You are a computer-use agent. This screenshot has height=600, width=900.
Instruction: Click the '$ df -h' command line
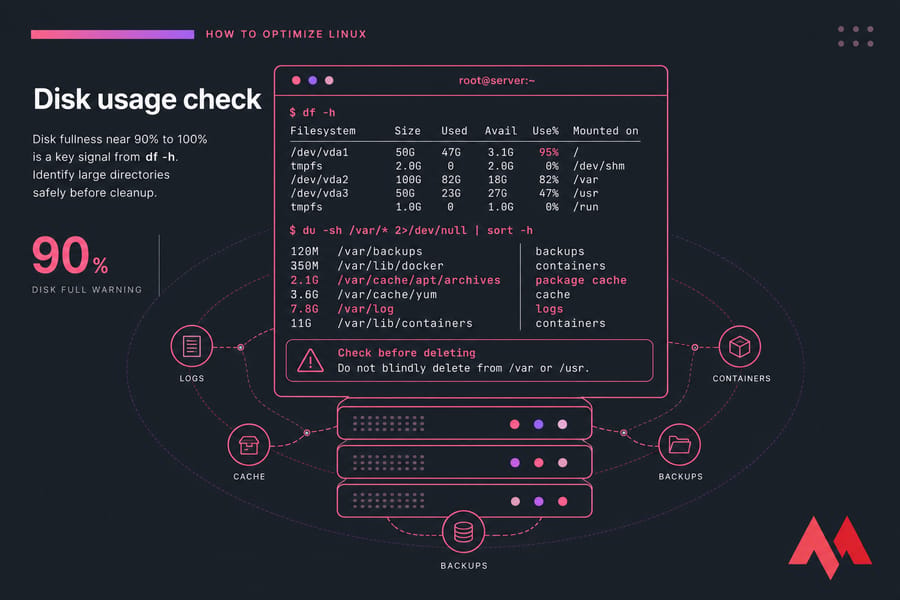[x=312, y=113]
